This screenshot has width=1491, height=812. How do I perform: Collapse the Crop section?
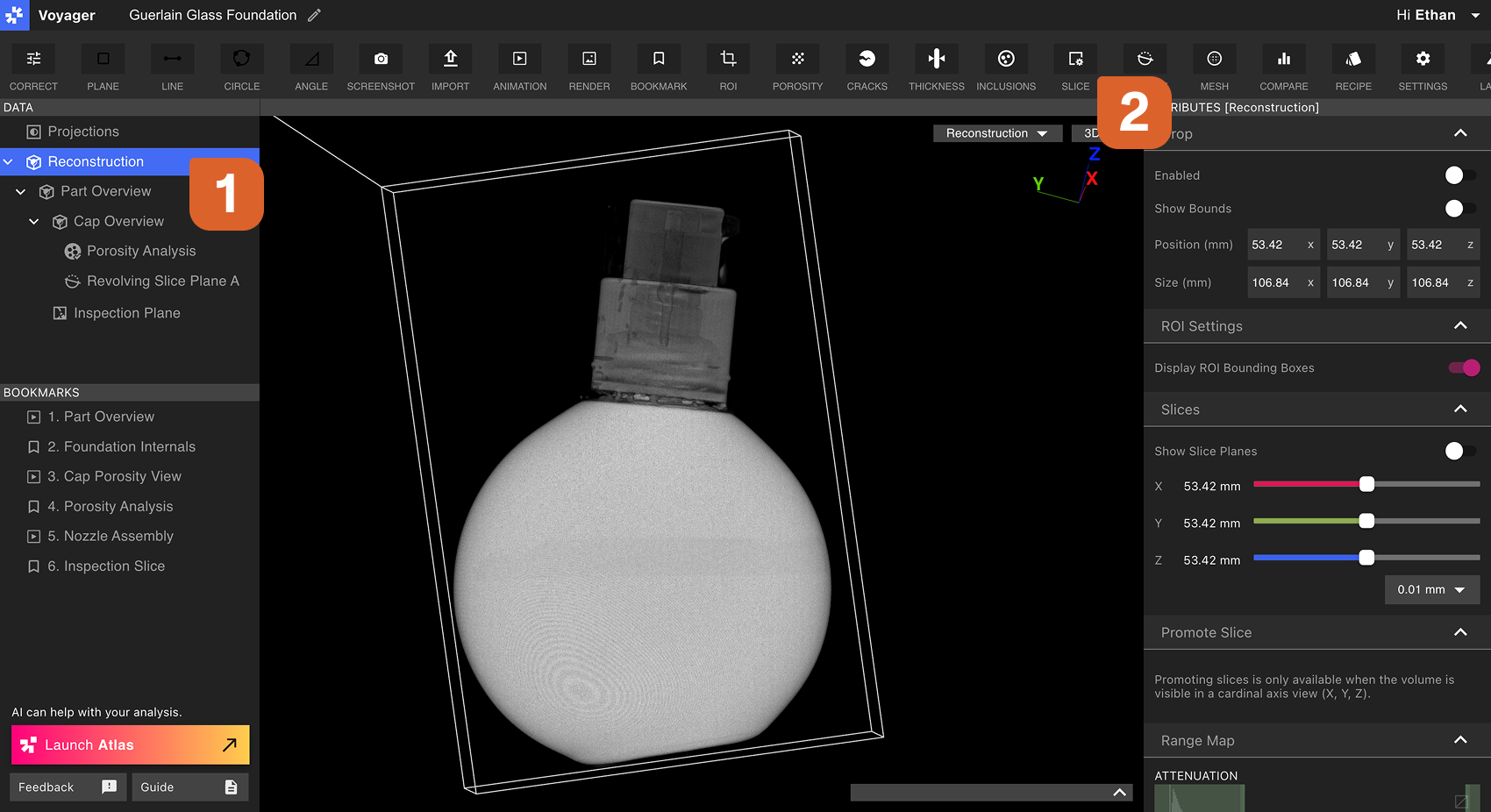(x=1460, y=133)
